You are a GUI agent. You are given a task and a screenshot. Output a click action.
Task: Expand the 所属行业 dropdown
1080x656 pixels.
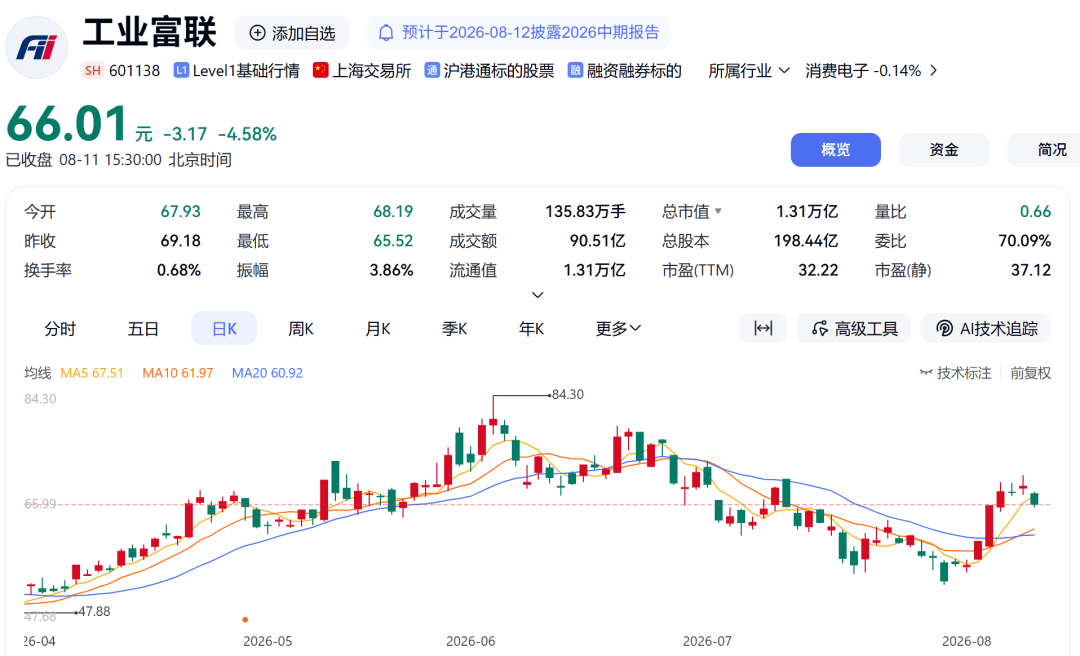click(x=749, y=70)
